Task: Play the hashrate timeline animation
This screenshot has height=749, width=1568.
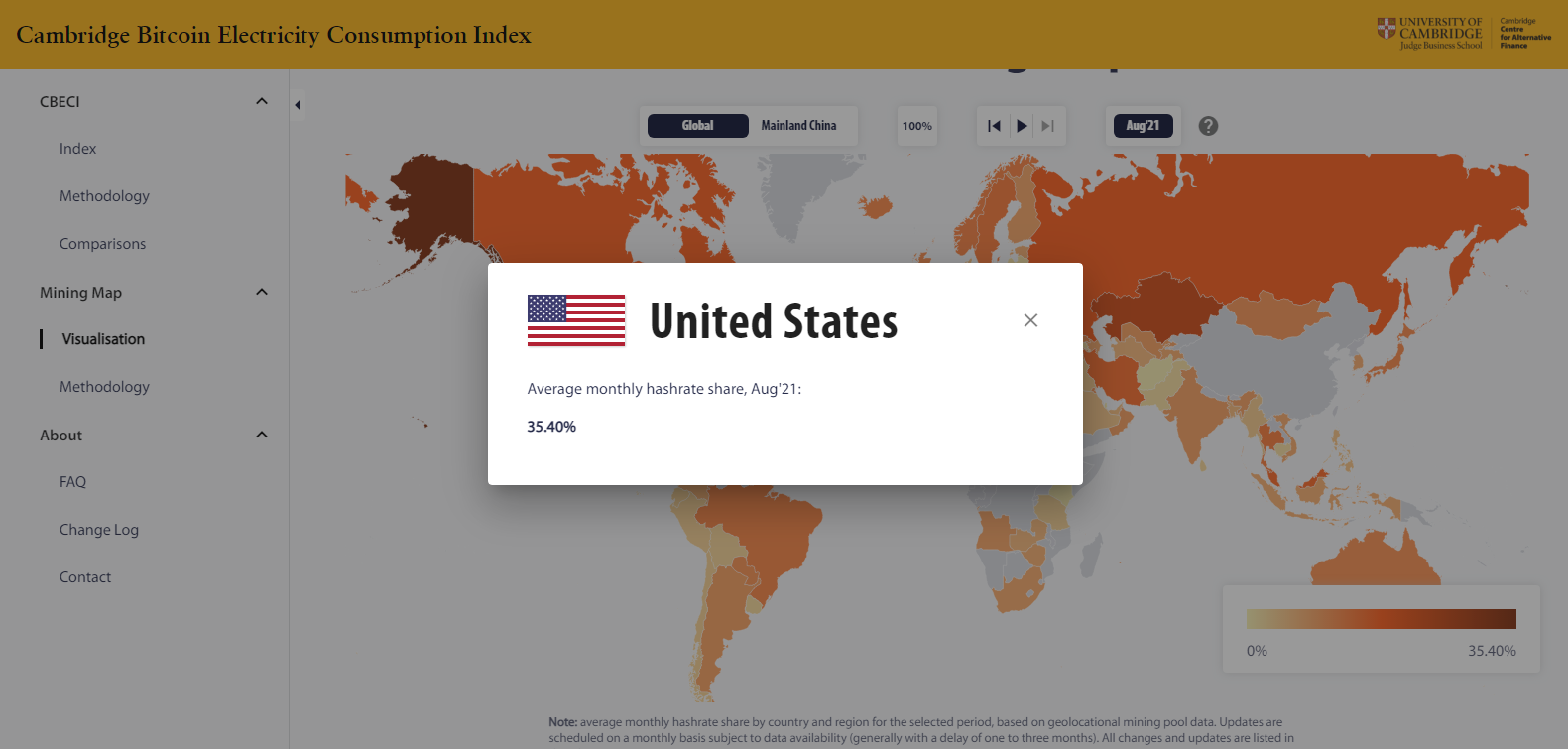Action: 1022,126
